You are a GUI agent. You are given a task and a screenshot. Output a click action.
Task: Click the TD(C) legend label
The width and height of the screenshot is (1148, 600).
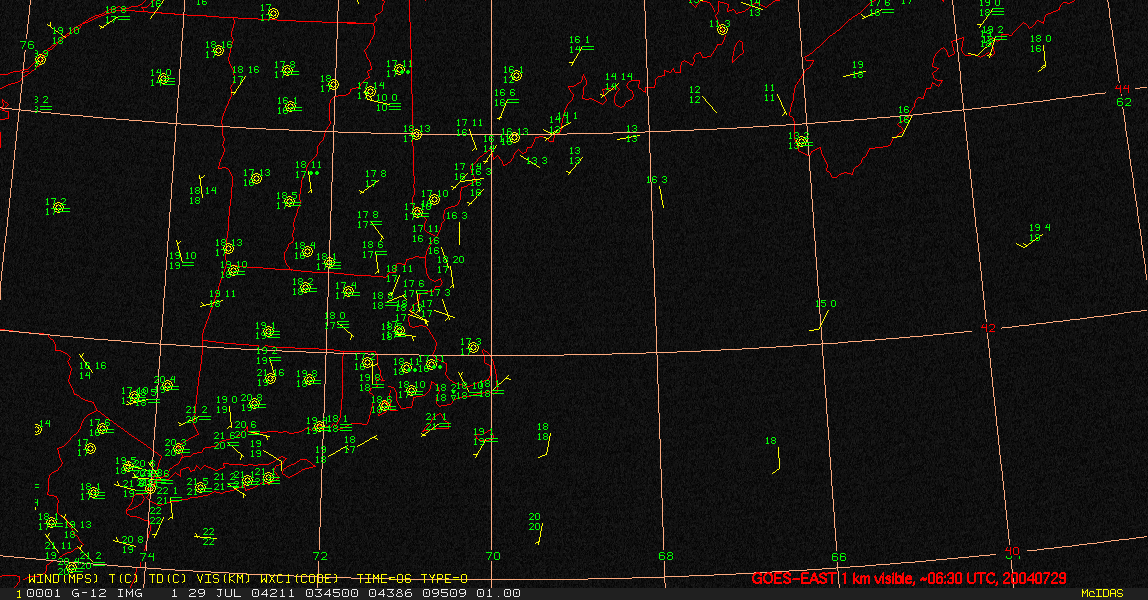pyautogui.click(x=166, y=579)
